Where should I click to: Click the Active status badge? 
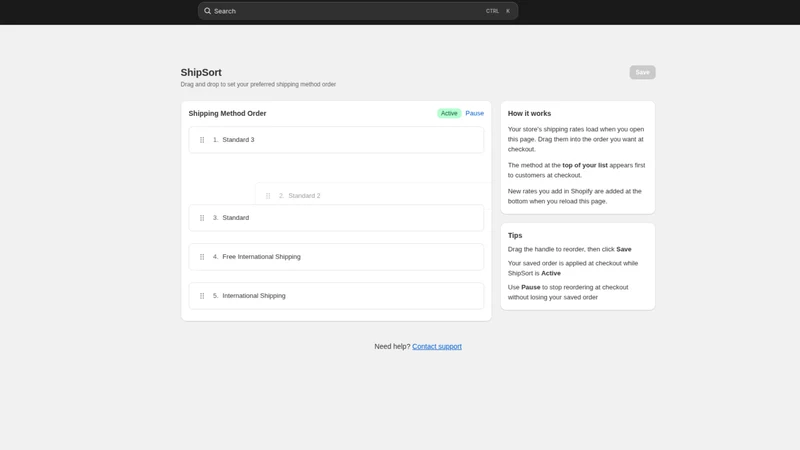449,113
